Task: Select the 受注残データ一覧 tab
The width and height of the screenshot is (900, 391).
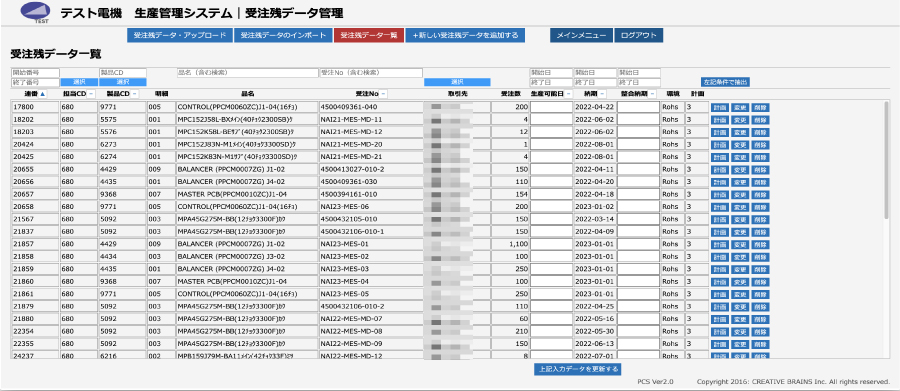Action: point(368,36)
